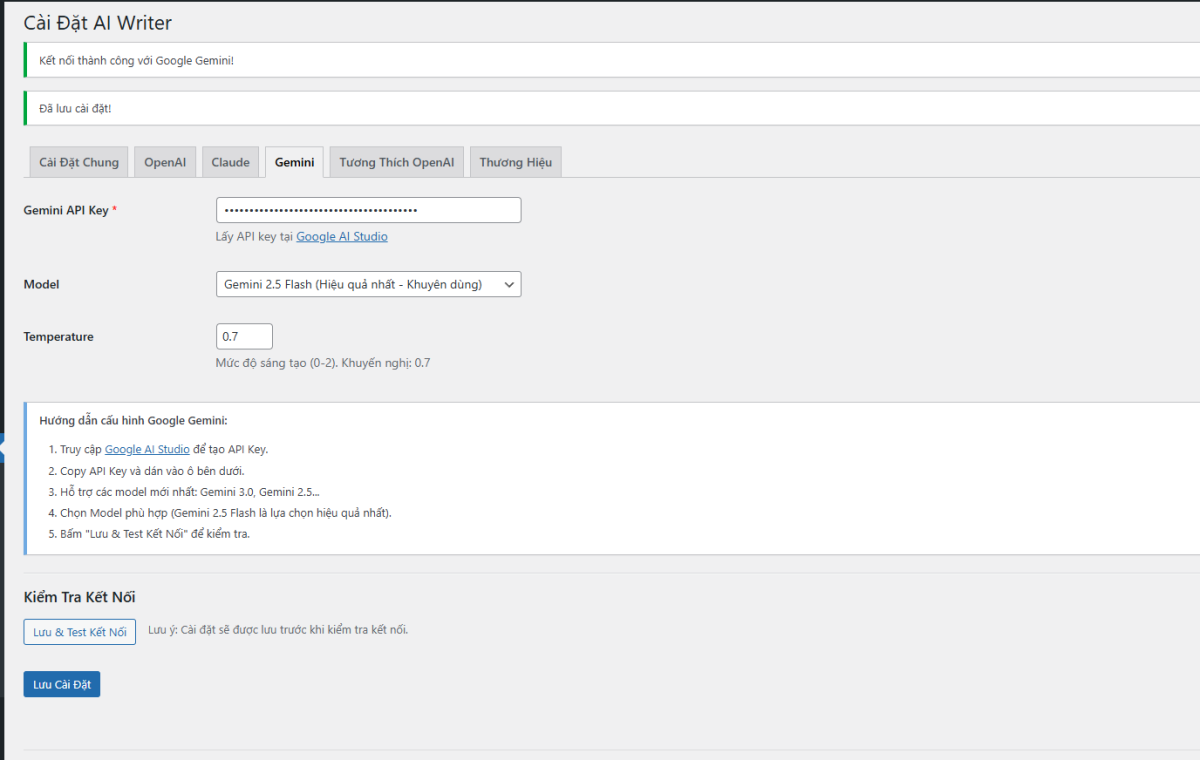
Task: Go to the Tương Thích OpenAI tab
Action: [396, 162]
